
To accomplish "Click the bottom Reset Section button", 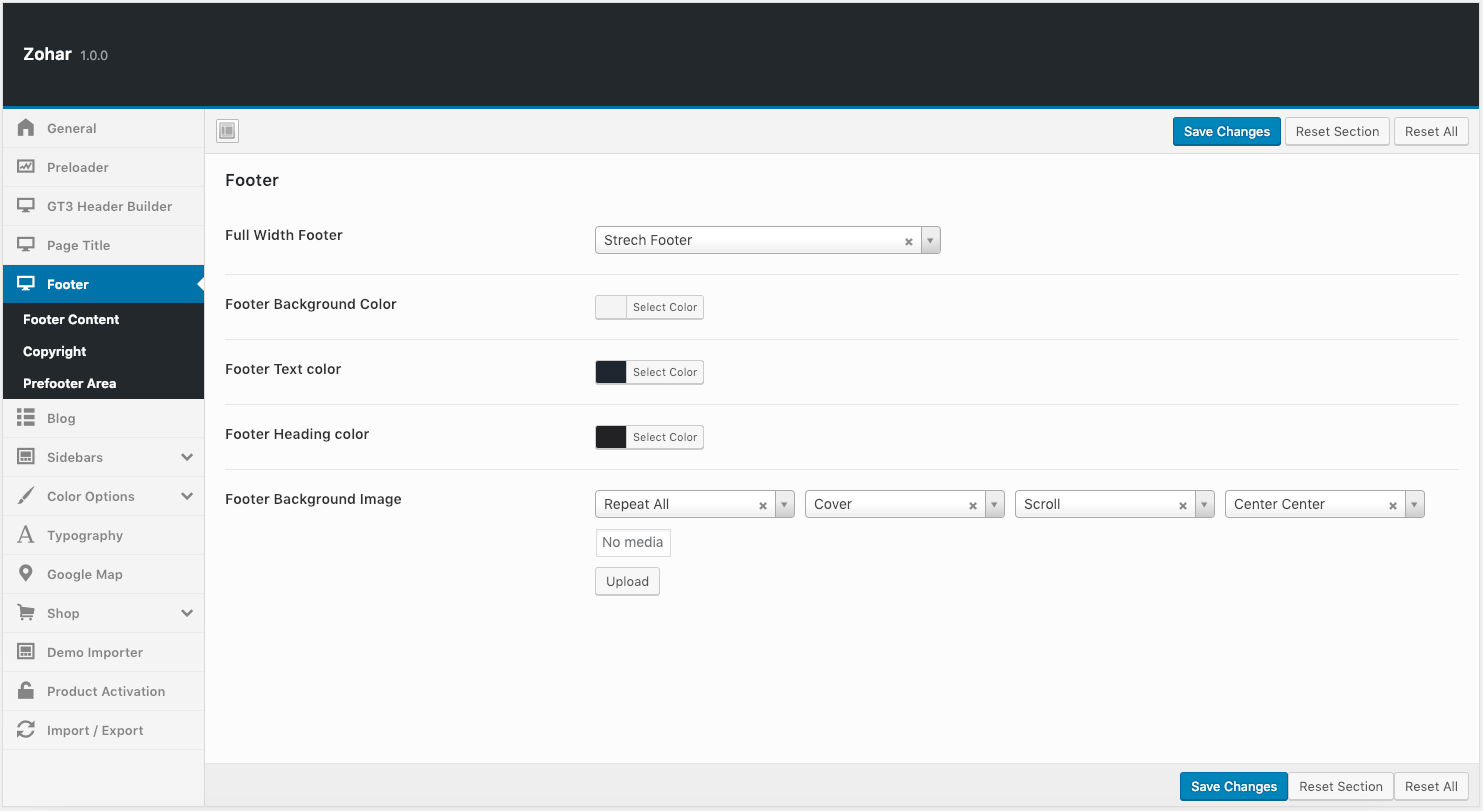I will coord(1341,786).
